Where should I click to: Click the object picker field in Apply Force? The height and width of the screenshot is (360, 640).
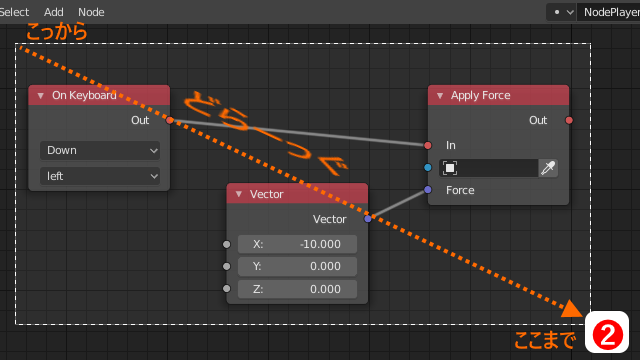pos(489,168)
